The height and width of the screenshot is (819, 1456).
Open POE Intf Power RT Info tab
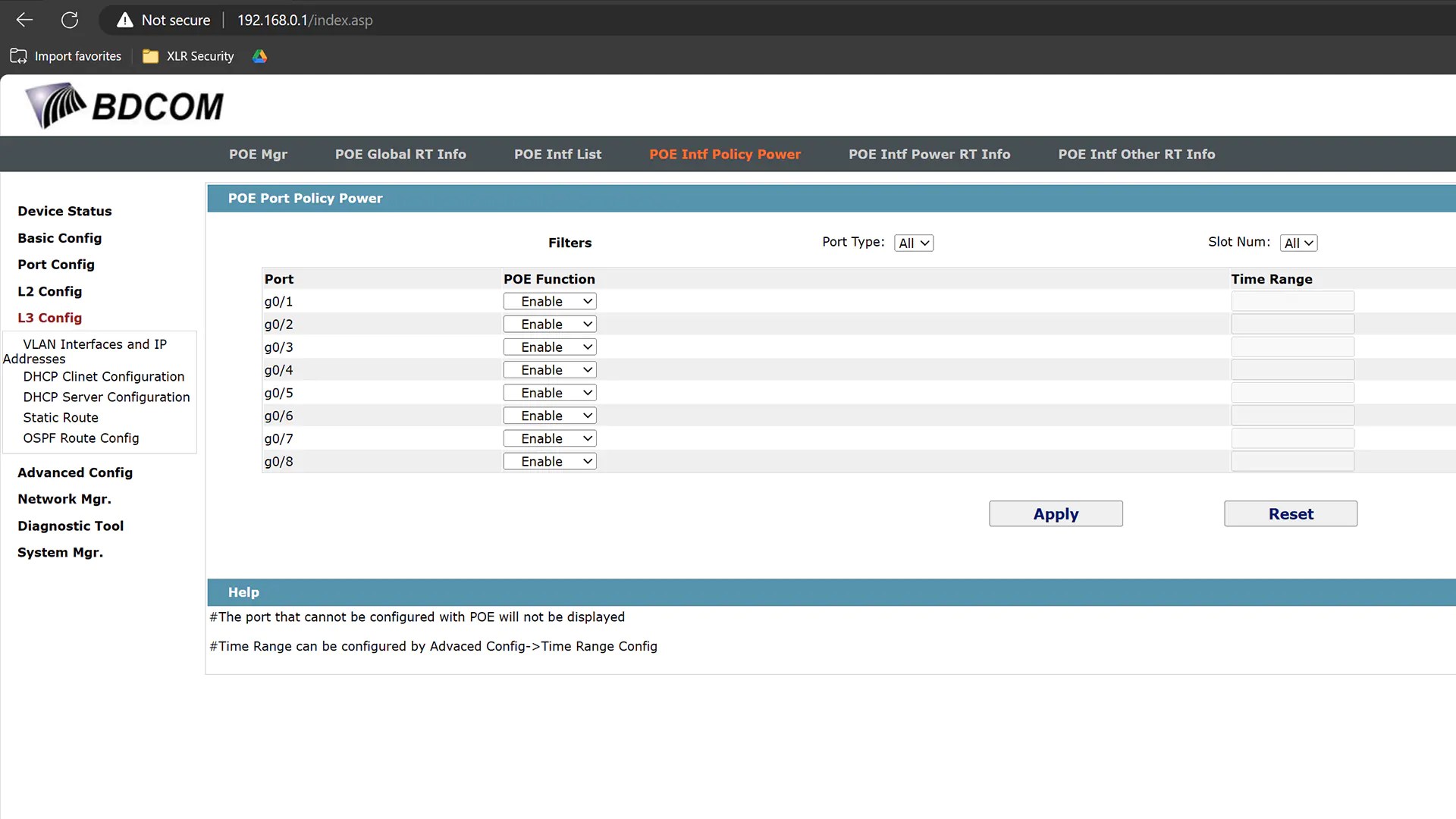929,155
